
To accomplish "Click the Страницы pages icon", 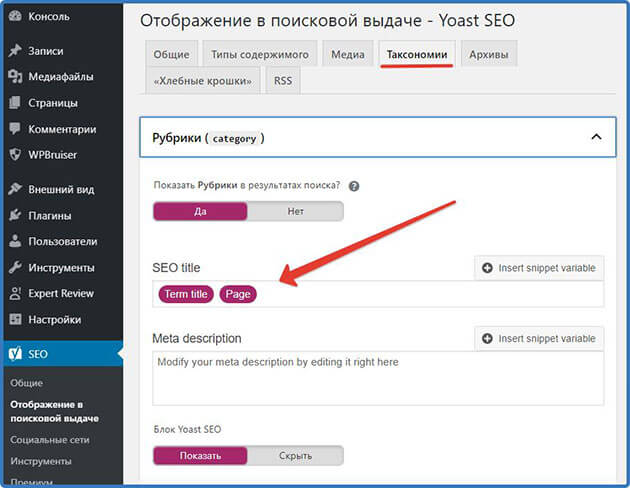I will click(15, 103).
